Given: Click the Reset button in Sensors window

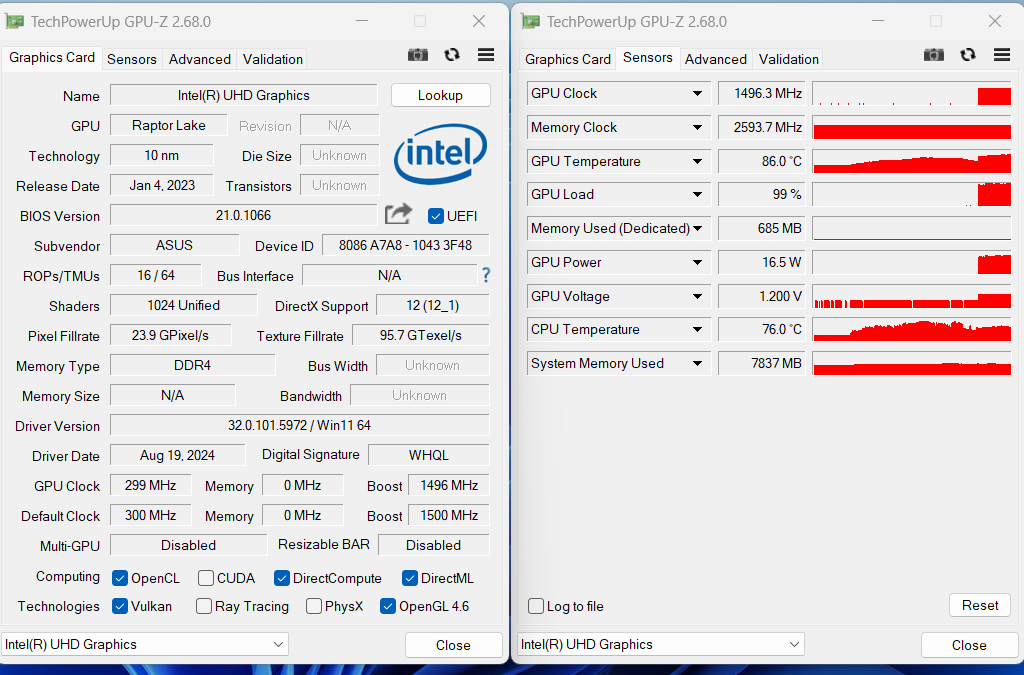Looking at the screenshot, I should 980,605.
